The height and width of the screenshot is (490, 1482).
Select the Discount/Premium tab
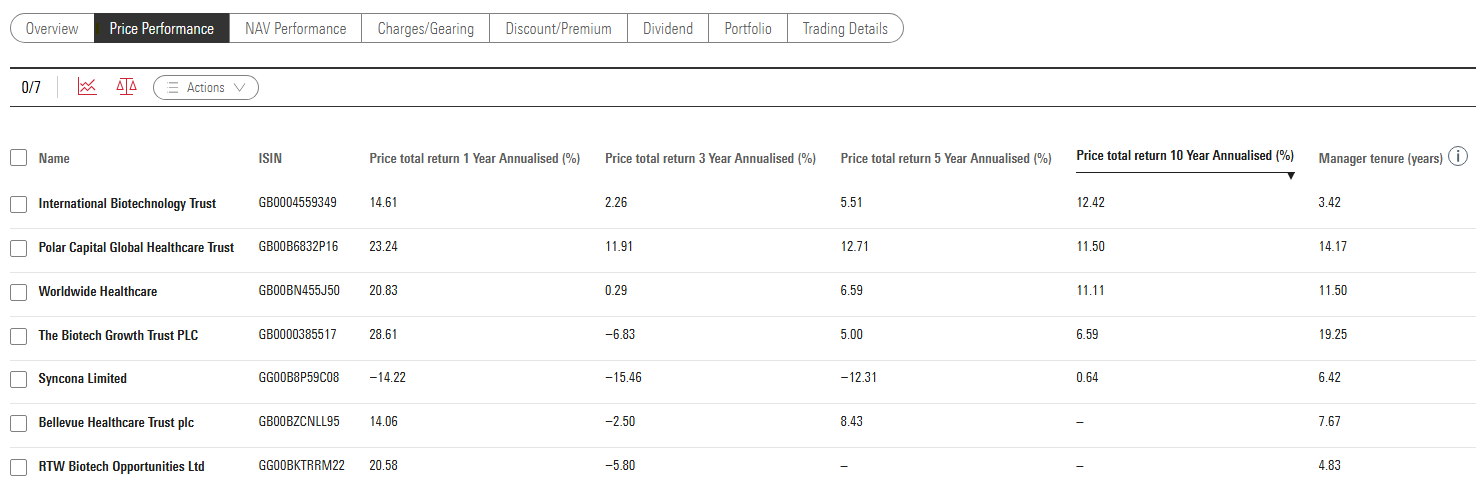pos(558,29)
